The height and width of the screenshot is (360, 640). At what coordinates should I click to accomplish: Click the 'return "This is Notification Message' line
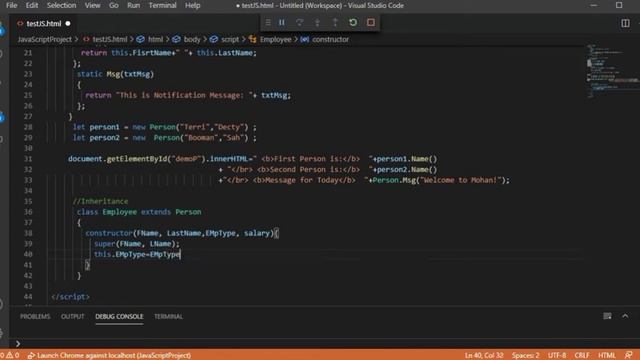188,95
